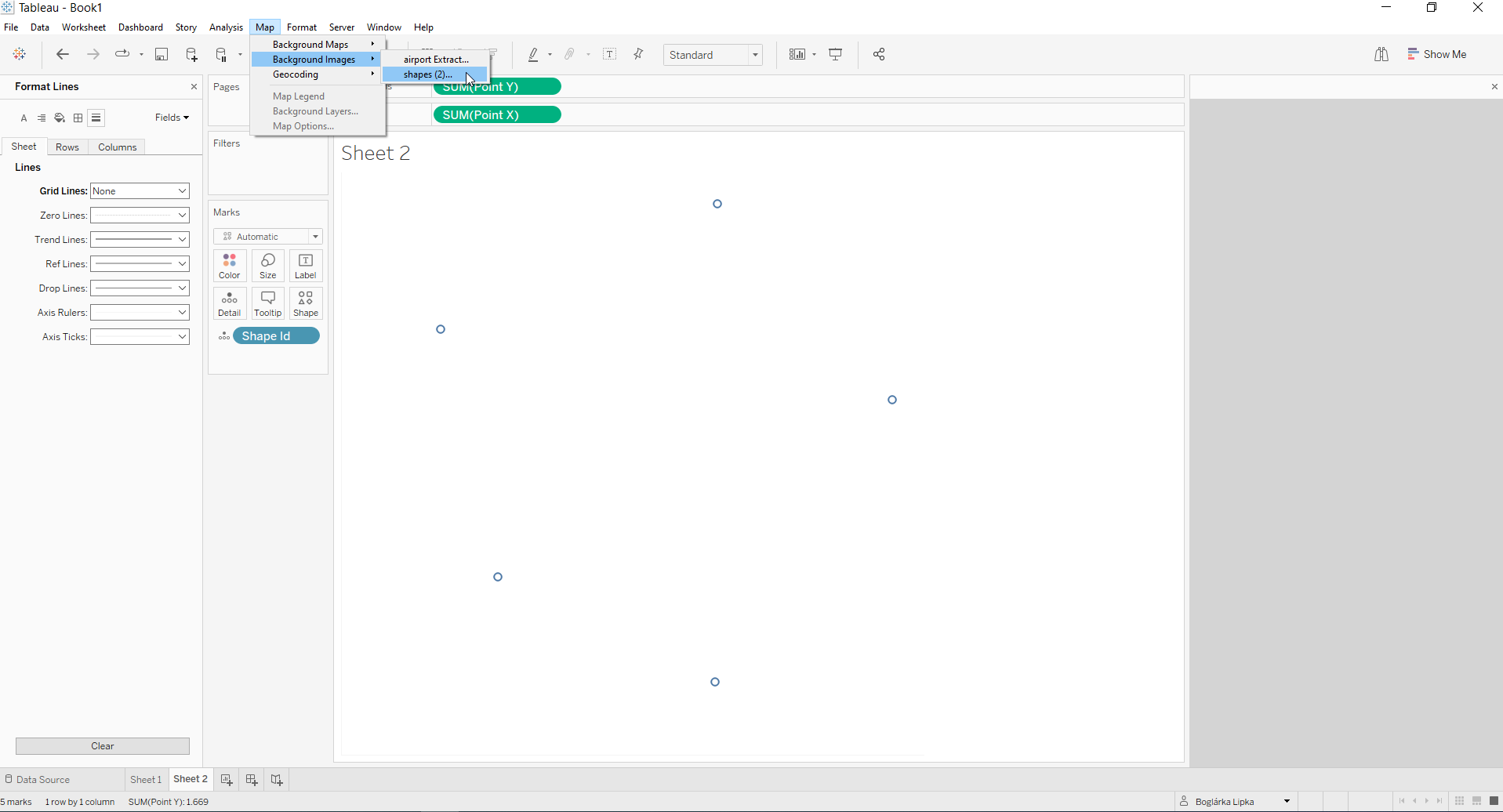The image size is (1503, 812).
Task: Pause auto updates on the data source icon
Action: tap(222, 54)
